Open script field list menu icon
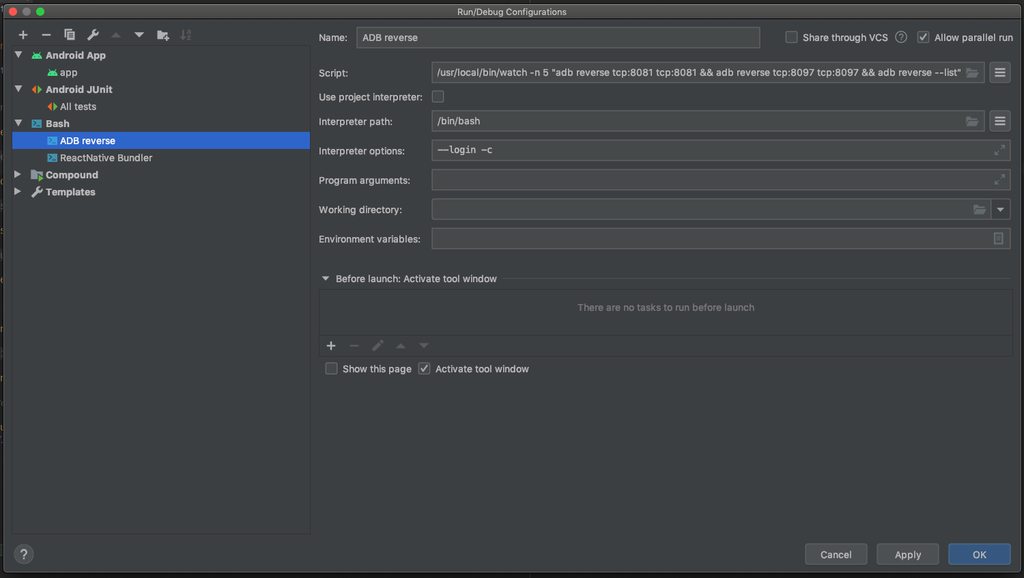This screenshot has width=1024, height=578. (1000, 72)
